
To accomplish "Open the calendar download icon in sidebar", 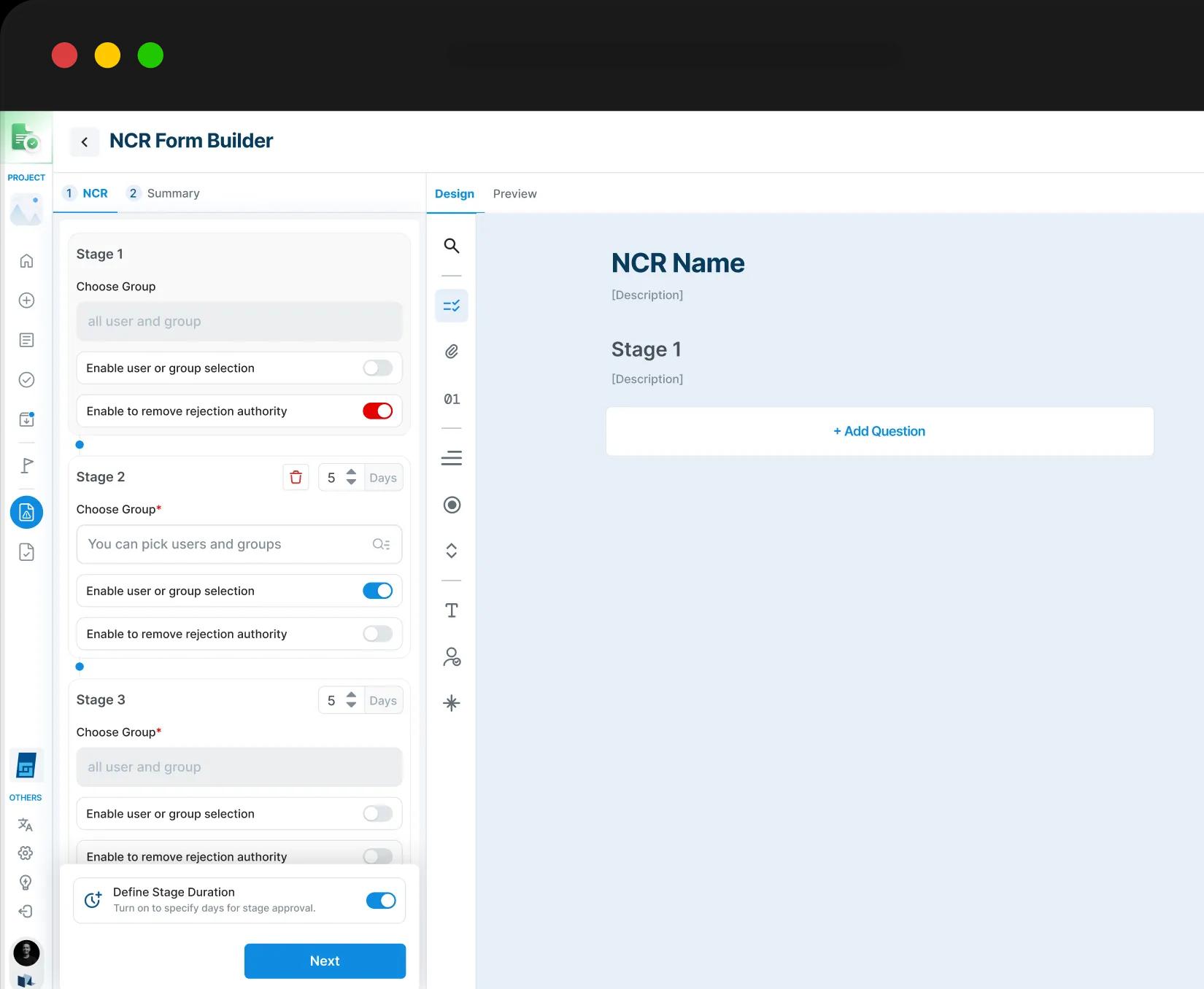I will (x=26, y=419).
